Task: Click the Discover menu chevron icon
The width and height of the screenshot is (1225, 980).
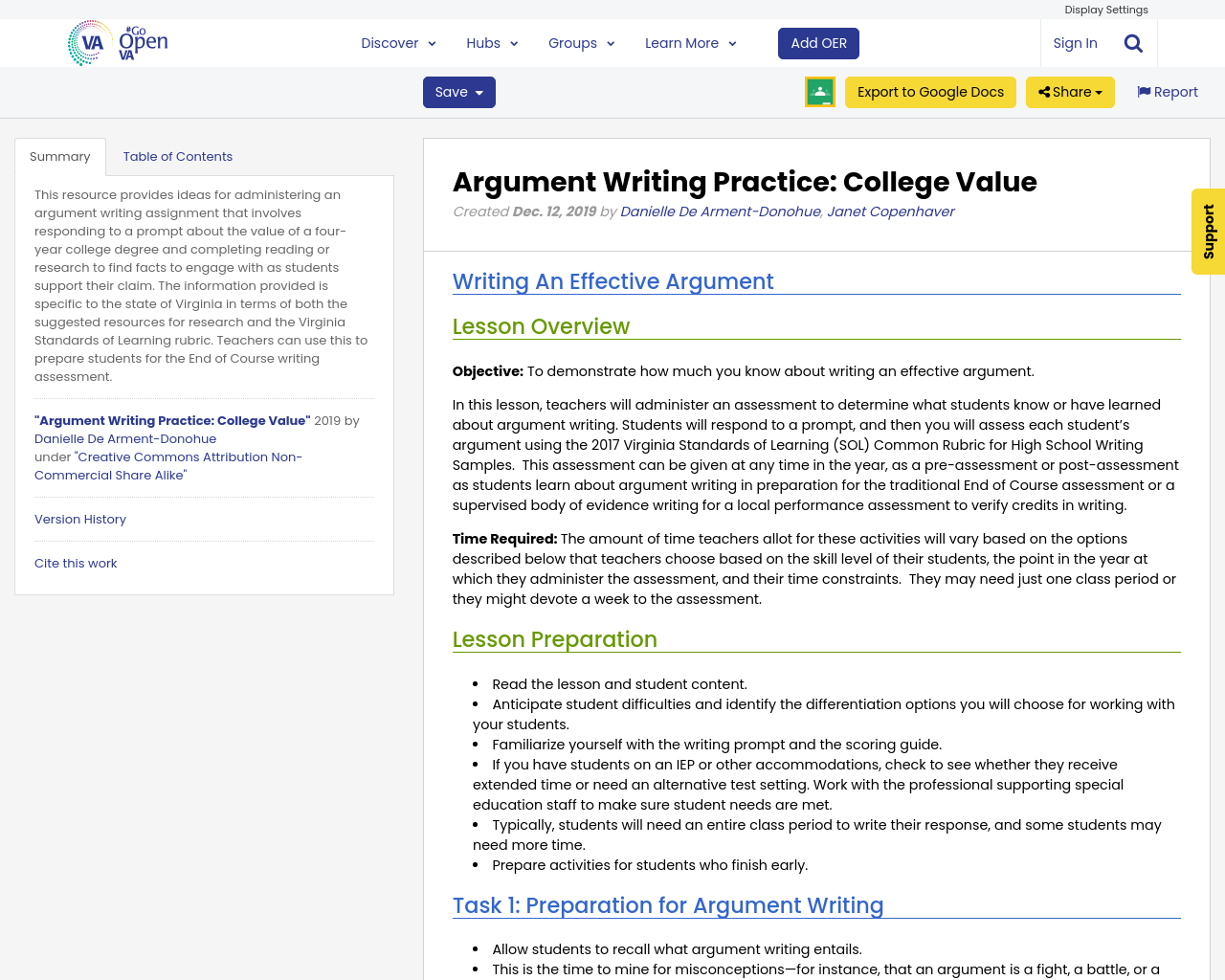Action: click(431, 42)
